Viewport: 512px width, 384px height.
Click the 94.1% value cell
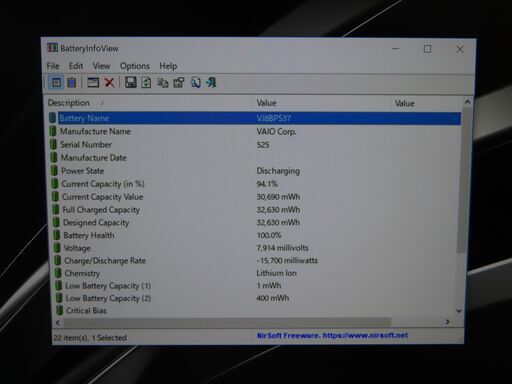pos(267,184)
